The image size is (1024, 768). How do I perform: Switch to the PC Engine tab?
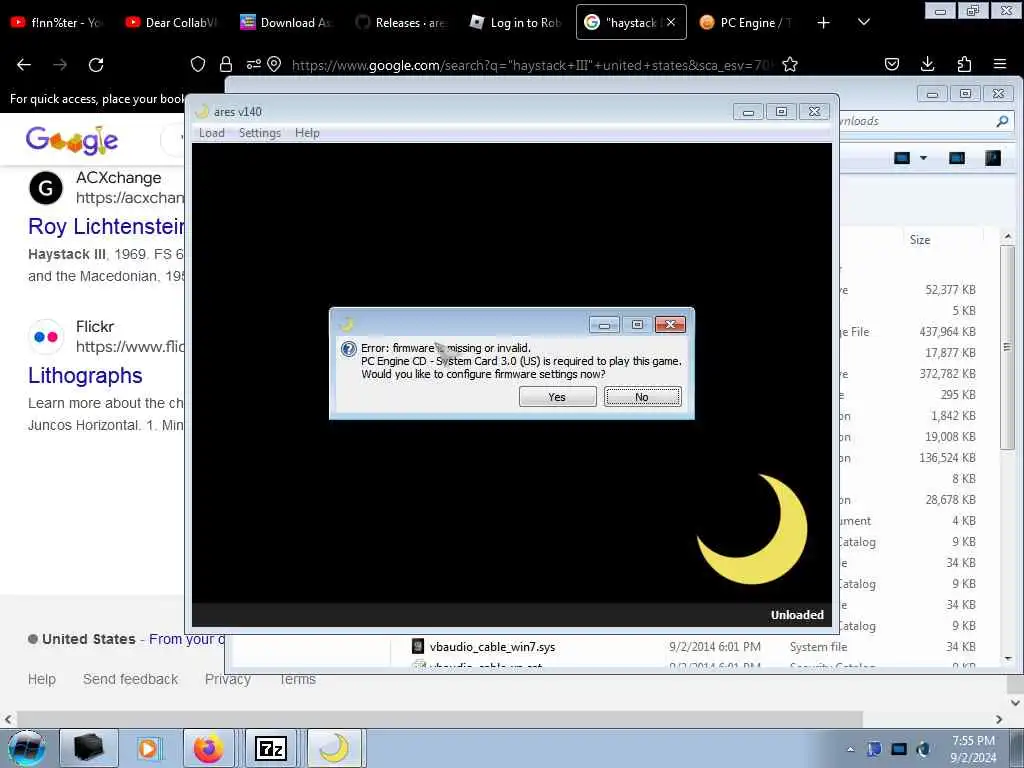click(746, 22)
